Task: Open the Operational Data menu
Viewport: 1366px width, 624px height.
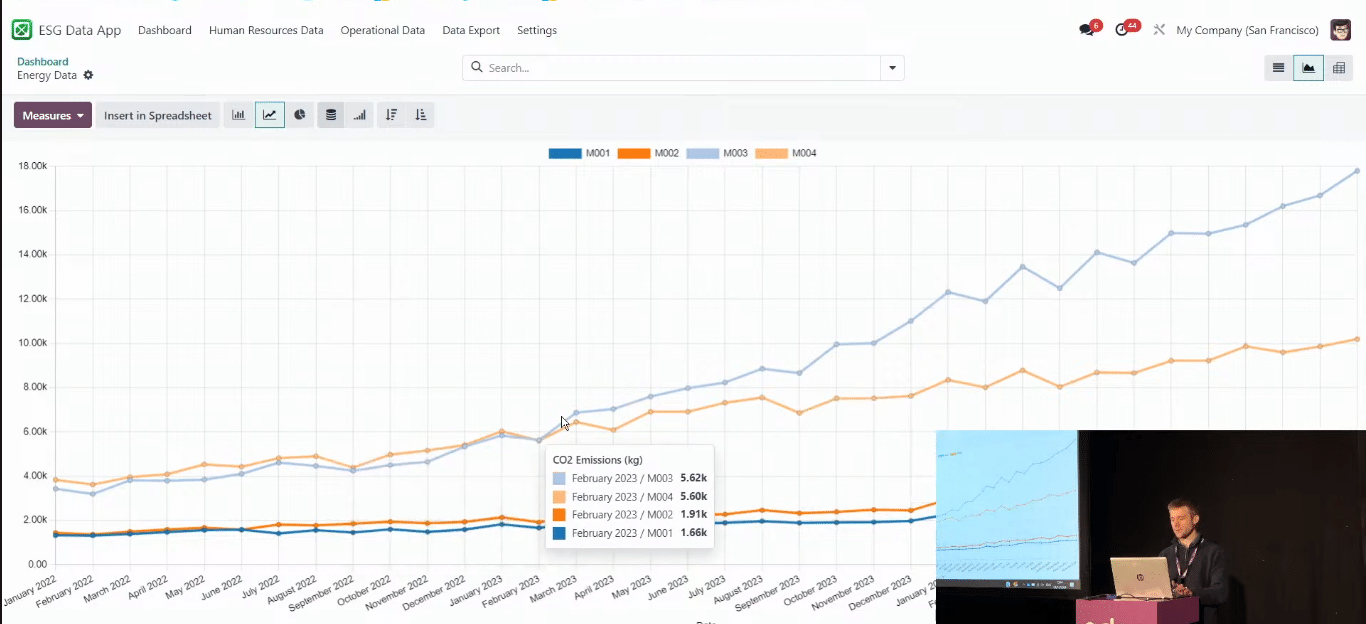Action: point(383,30)
